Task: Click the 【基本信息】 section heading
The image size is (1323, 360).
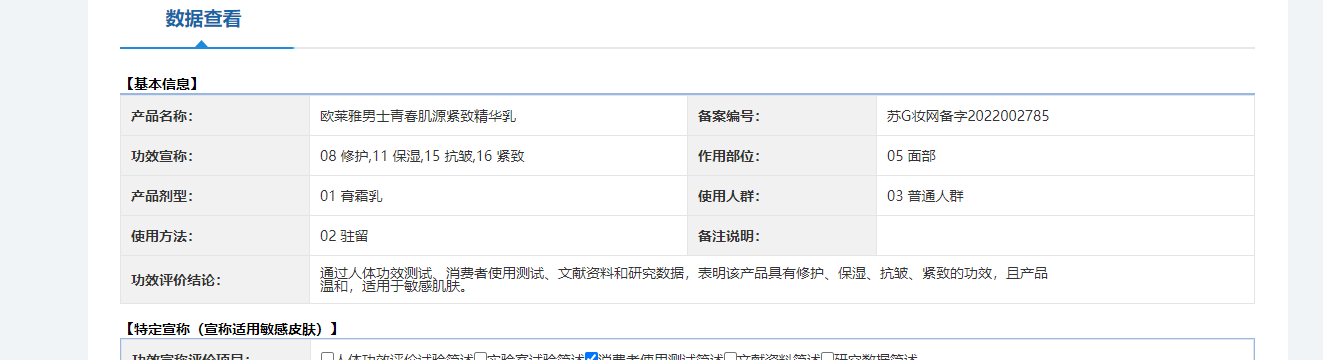Action: 161,83
